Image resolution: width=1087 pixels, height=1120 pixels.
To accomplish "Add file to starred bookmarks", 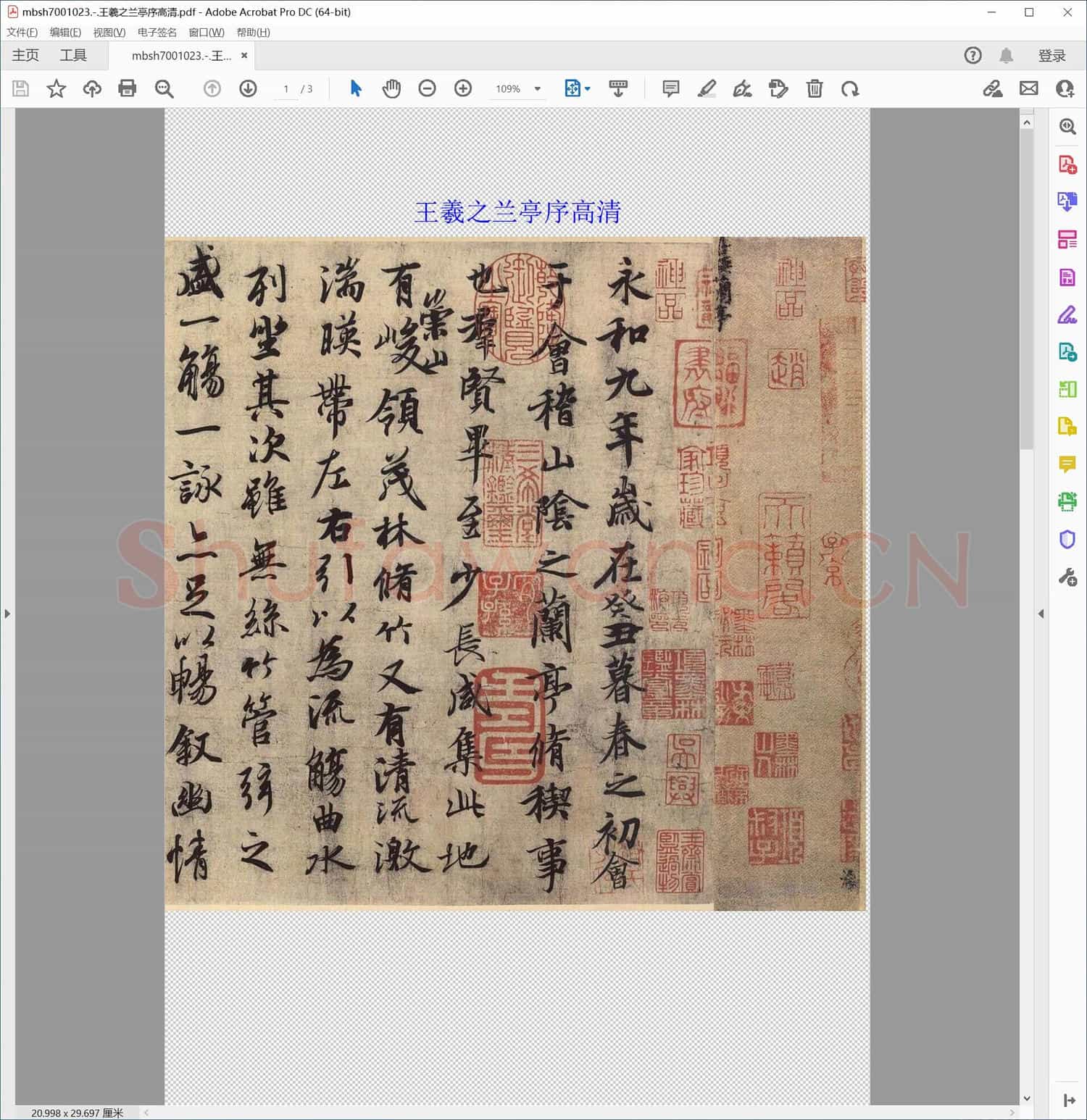I will pos(56,88).
